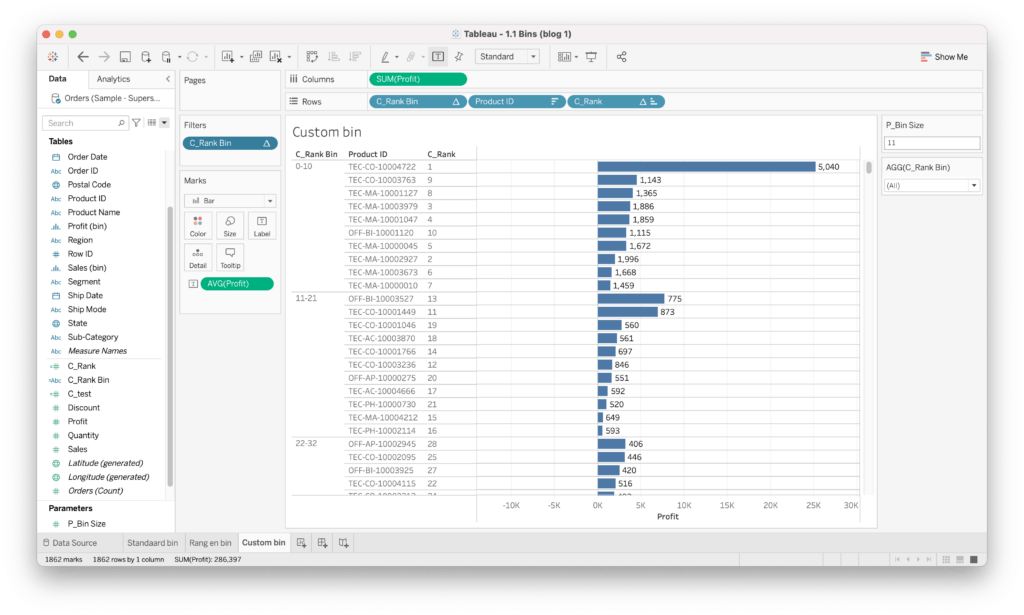
Task: Open Presentation Mode from the toolbar
Action: point(591,57)
